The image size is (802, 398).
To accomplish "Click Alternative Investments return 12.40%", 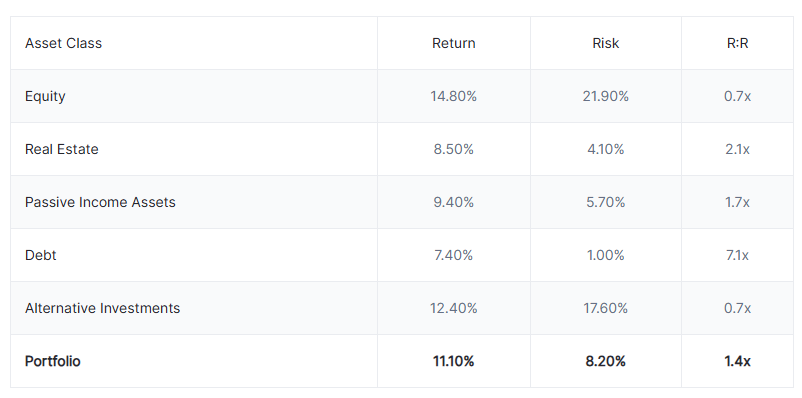I will pyautogui.click(x=454, y=308).
